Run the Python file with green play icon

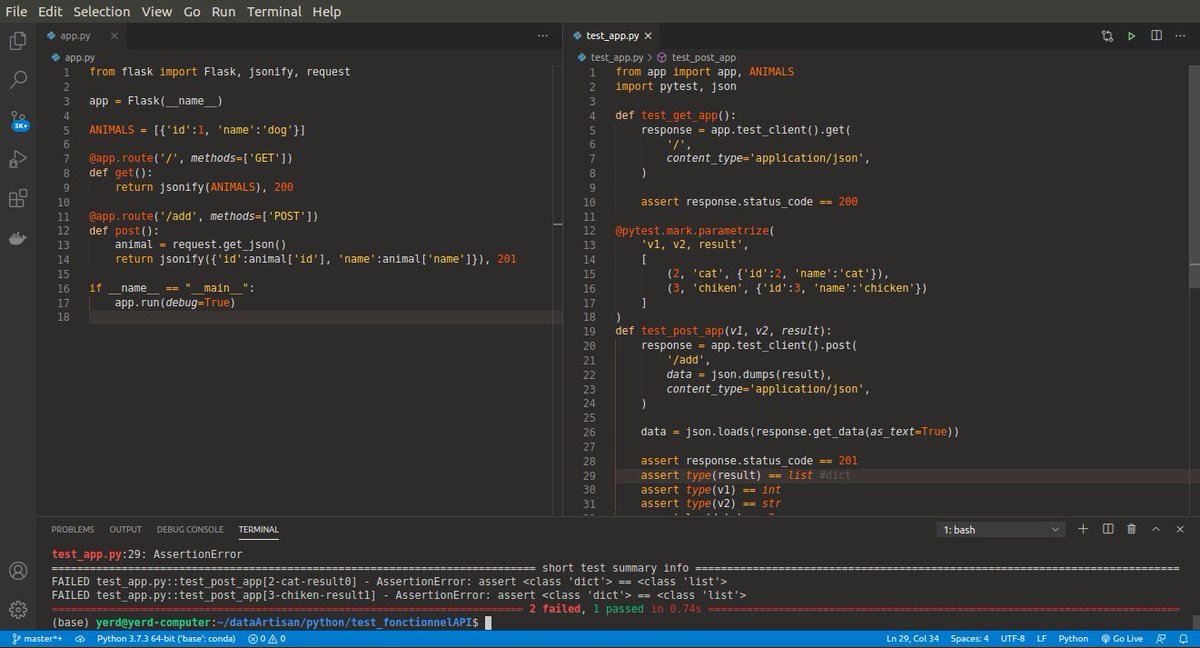1132,35
